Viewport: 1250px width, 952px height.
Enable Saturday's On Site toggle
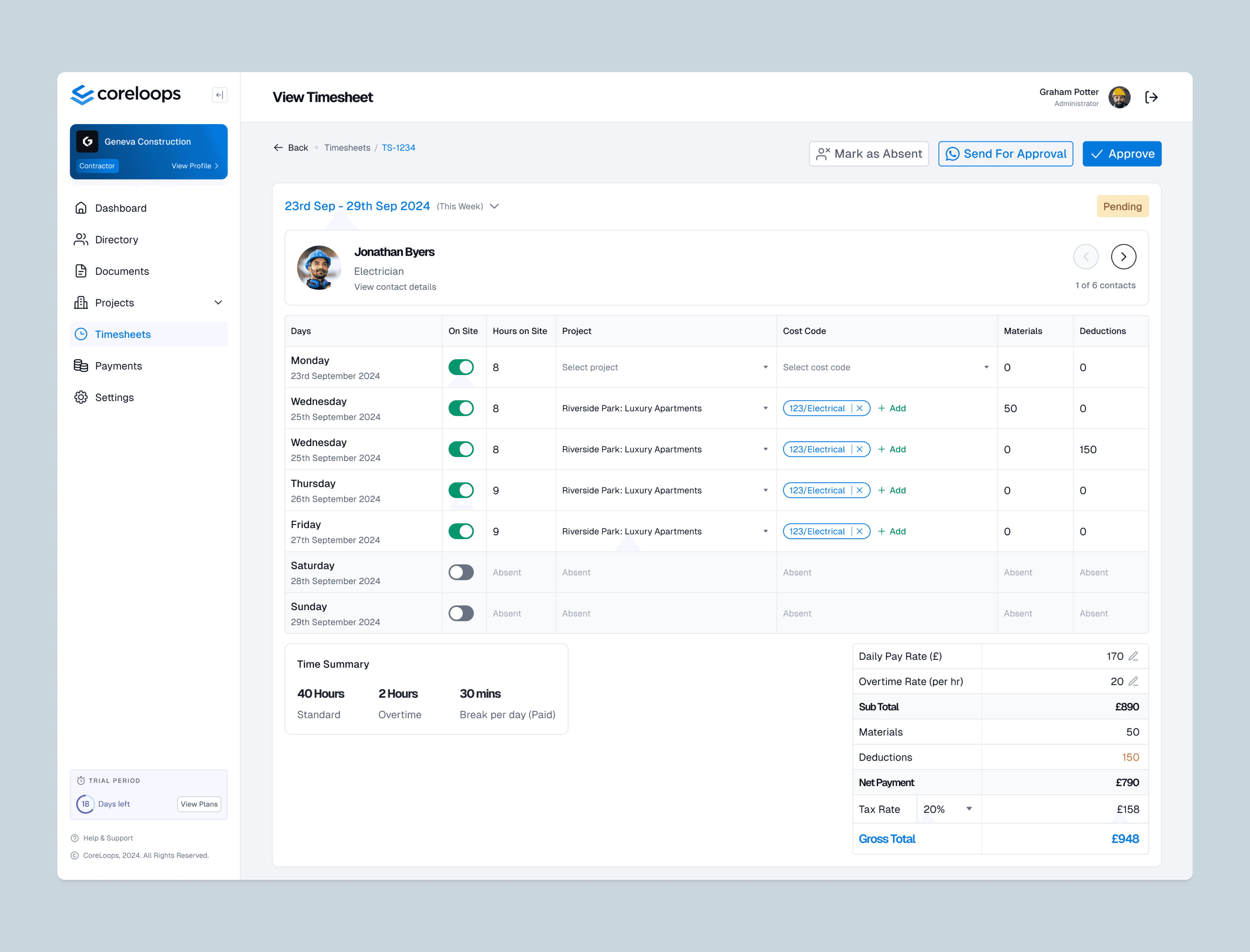tap(461, 572)
